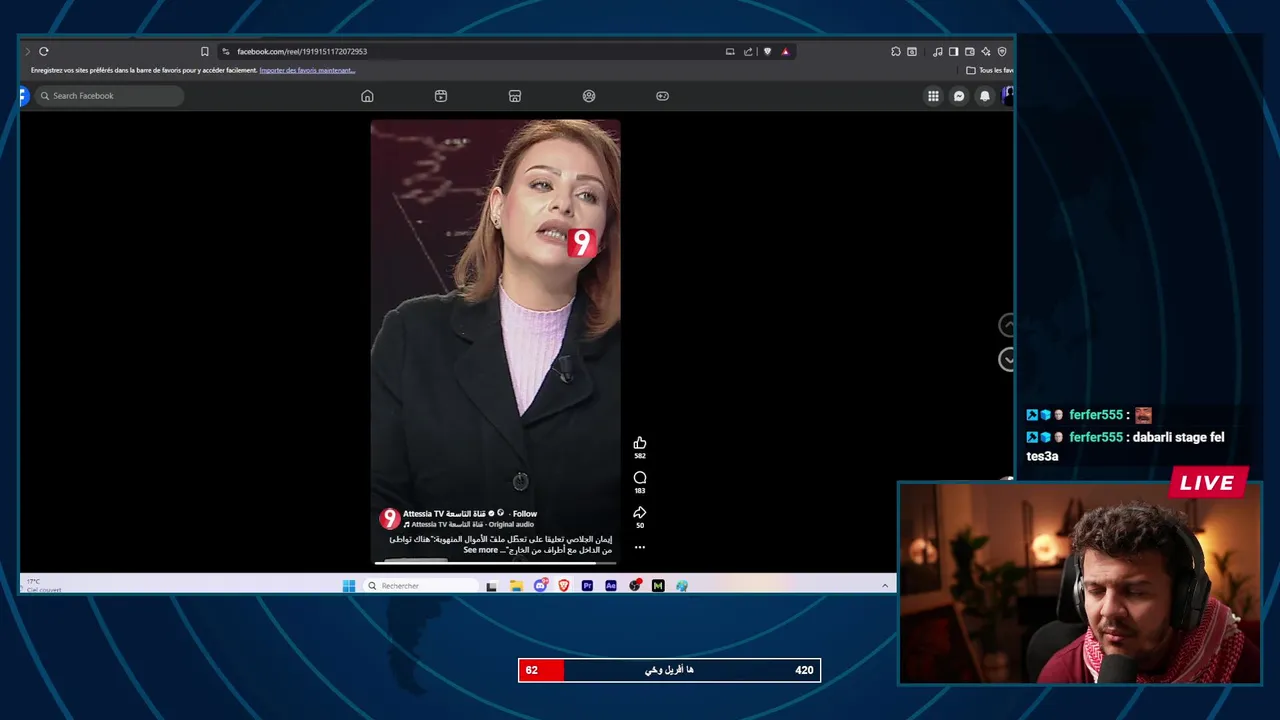Open Facebook Marketplace tab

515,96
